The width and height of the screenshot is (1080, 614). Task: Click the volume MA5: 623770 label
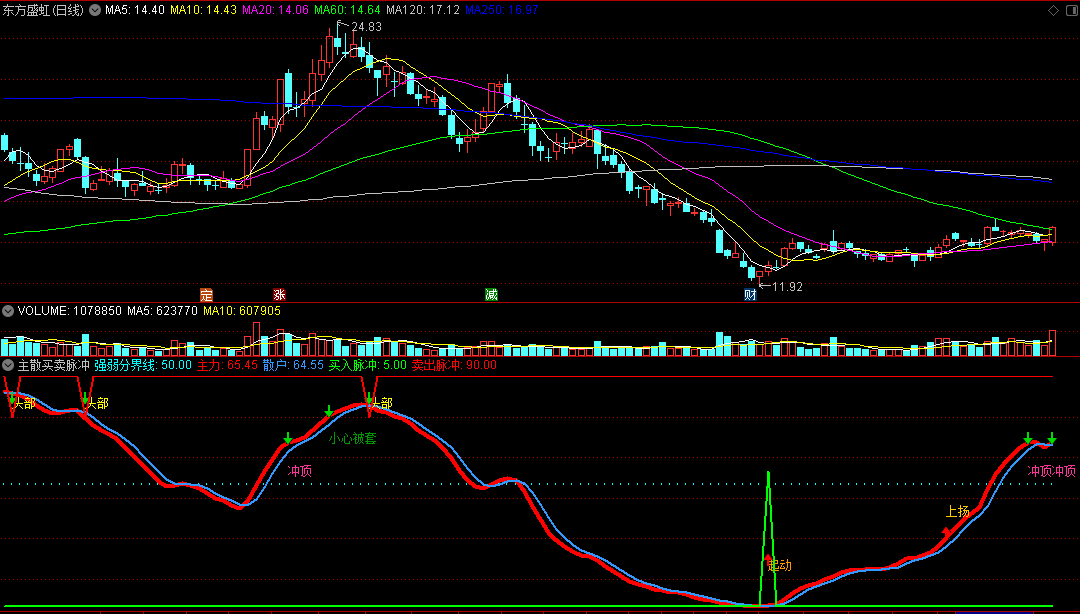pyautogui.click(x=163, y=311)
